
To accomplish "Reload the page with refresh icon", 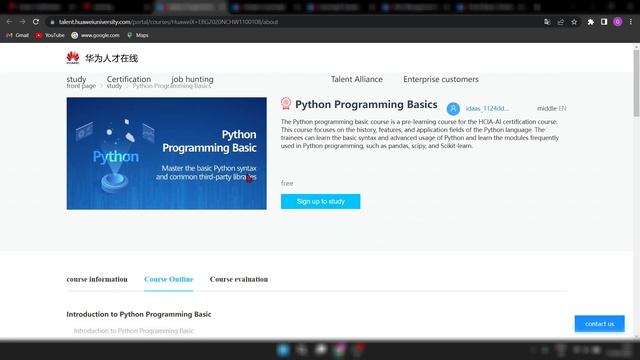I will click(x=36, y=22).
